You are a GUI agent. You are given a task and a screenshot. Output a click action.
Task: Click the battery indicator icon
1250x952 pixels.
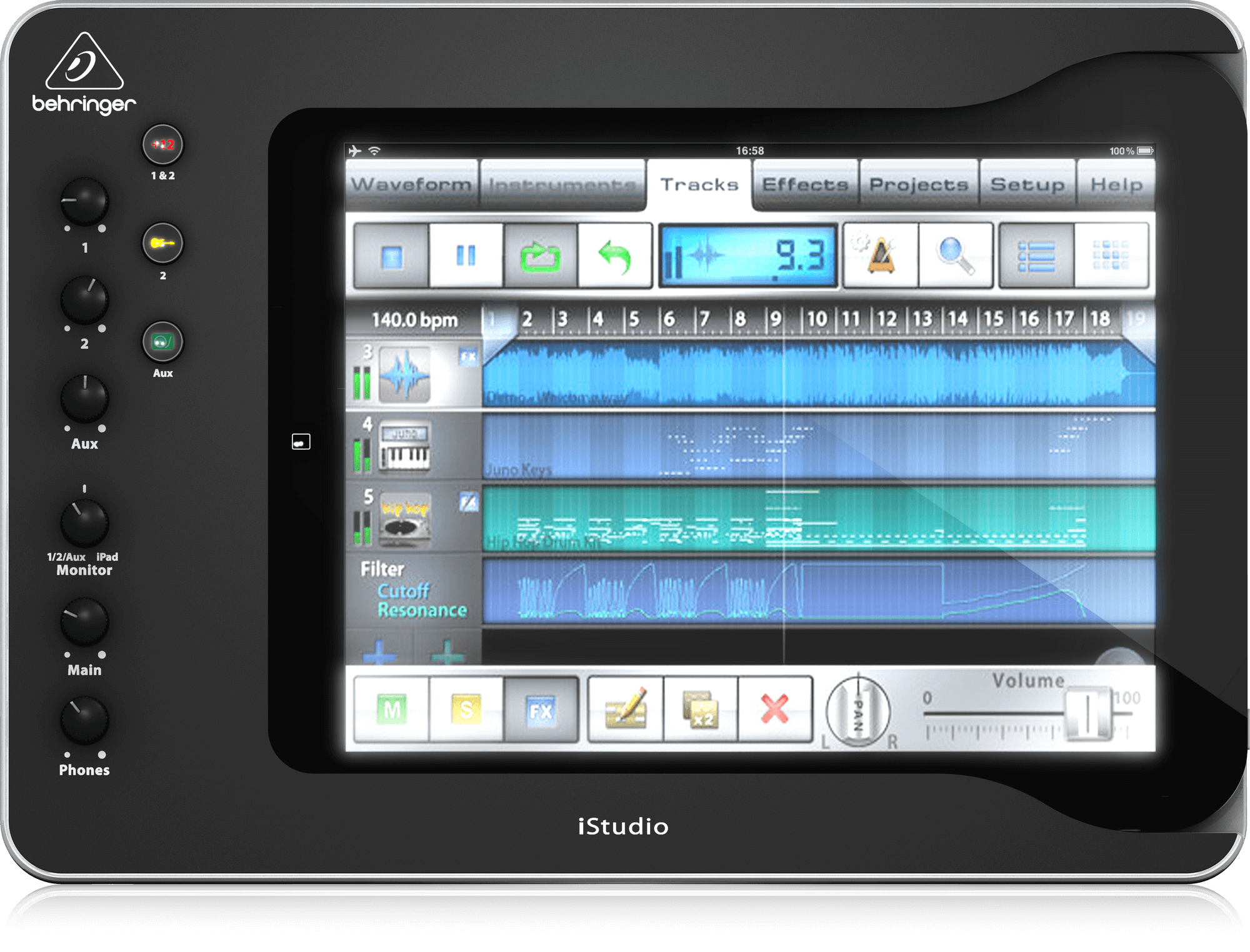click(1145, 151)
